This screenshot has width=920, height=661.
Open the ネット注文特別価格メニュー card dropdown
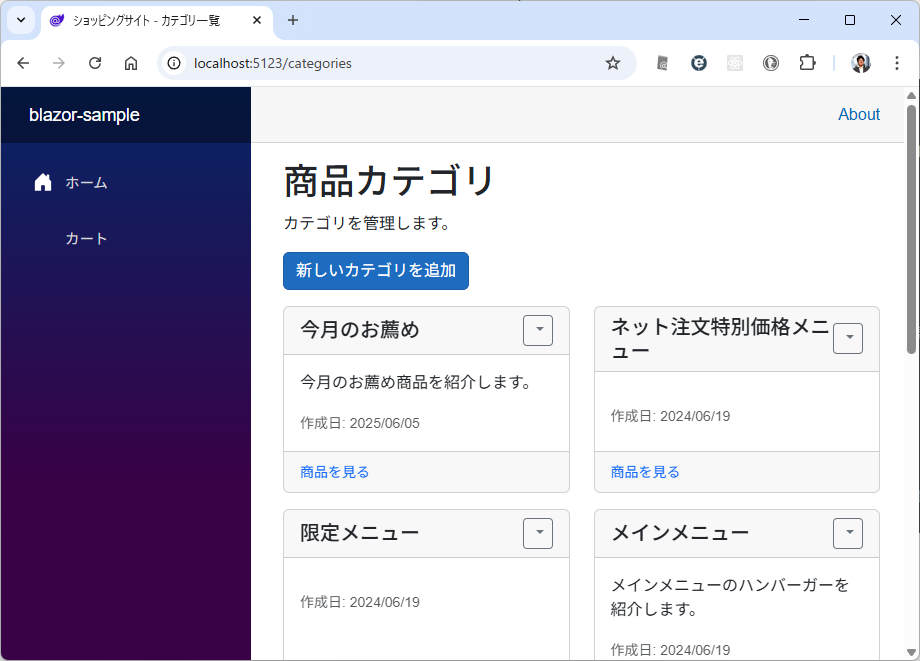848,338
